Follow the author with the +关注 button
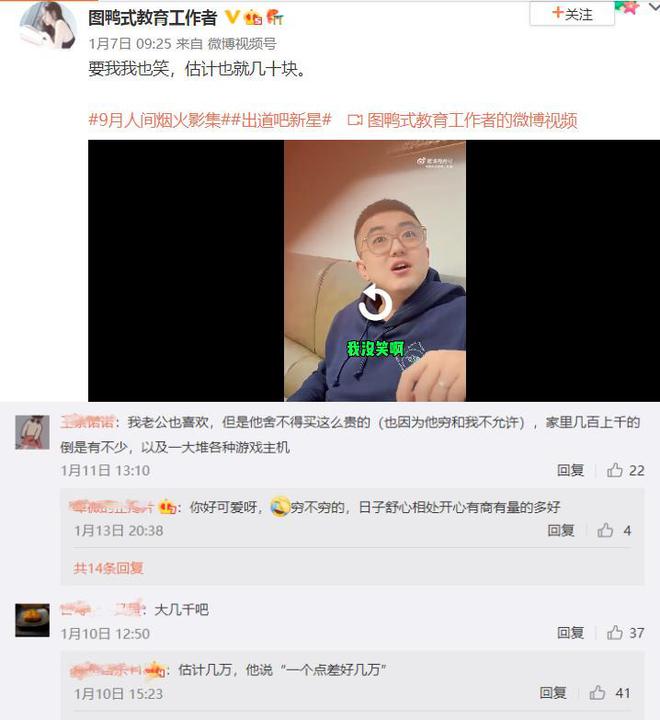 (572, 14)
